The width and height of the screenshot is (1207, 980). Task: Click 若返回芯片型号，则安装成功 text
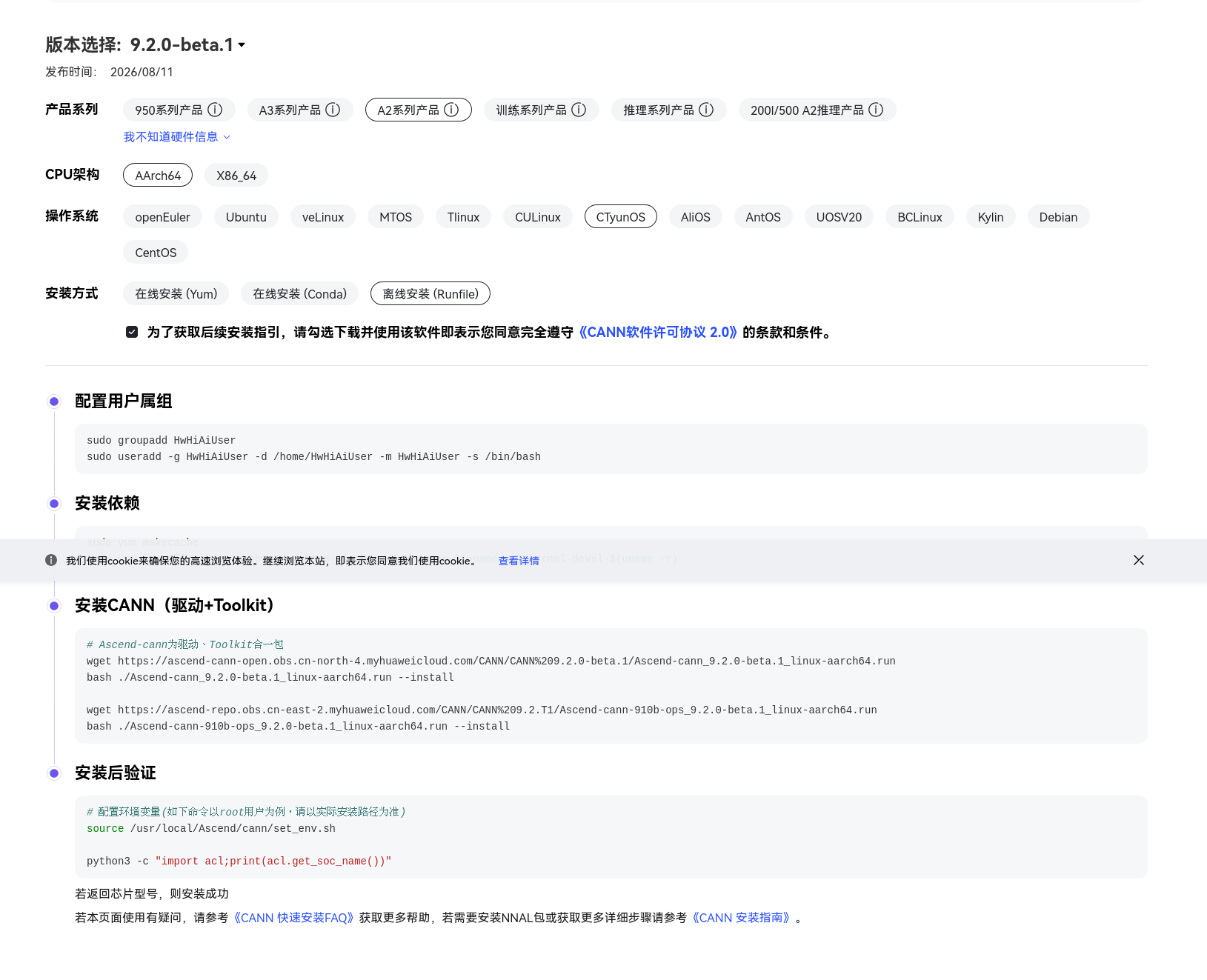[152, 894]
